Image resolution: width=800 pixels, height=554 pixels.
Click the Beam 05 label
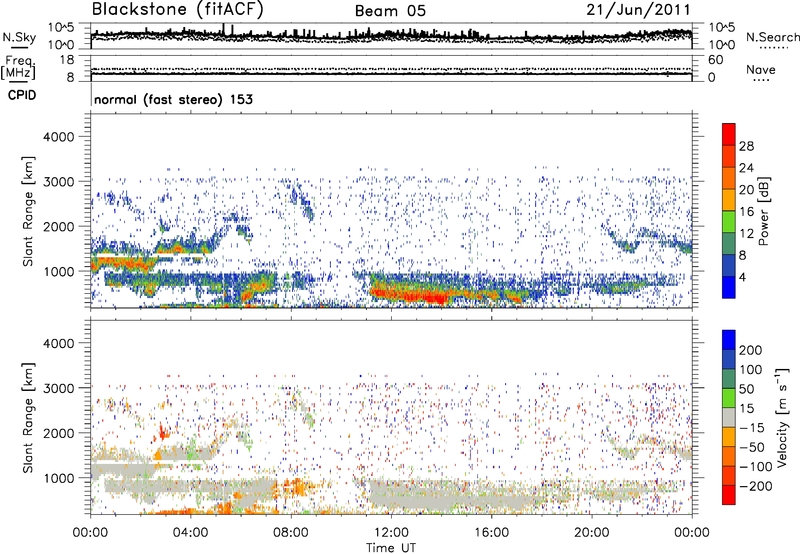coord(390,11)
